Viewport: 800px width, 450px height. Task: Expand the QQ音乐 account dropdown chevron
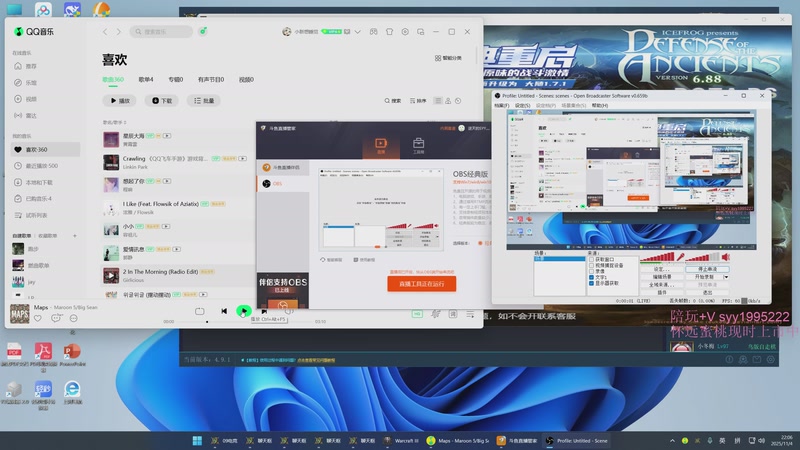point(358,32)
